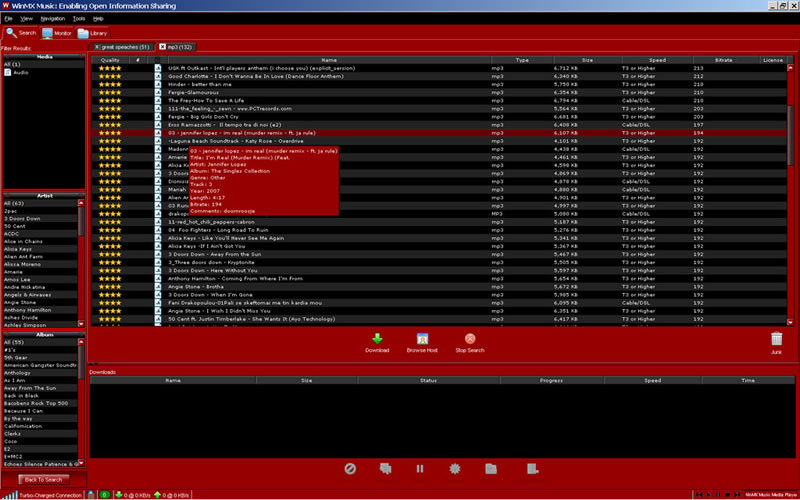This screenshot has width=800, height=500.
Task: Select the great speeches (51) results tab
Action: [x=125, y=47]
